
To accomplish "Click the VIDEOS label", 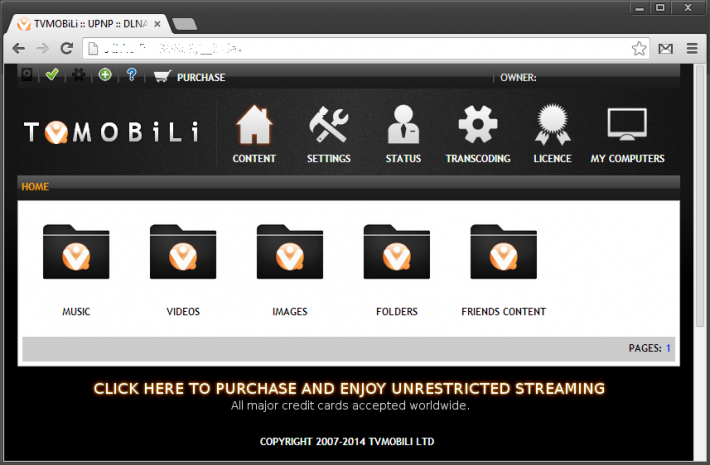I will [x=183, y=312].
